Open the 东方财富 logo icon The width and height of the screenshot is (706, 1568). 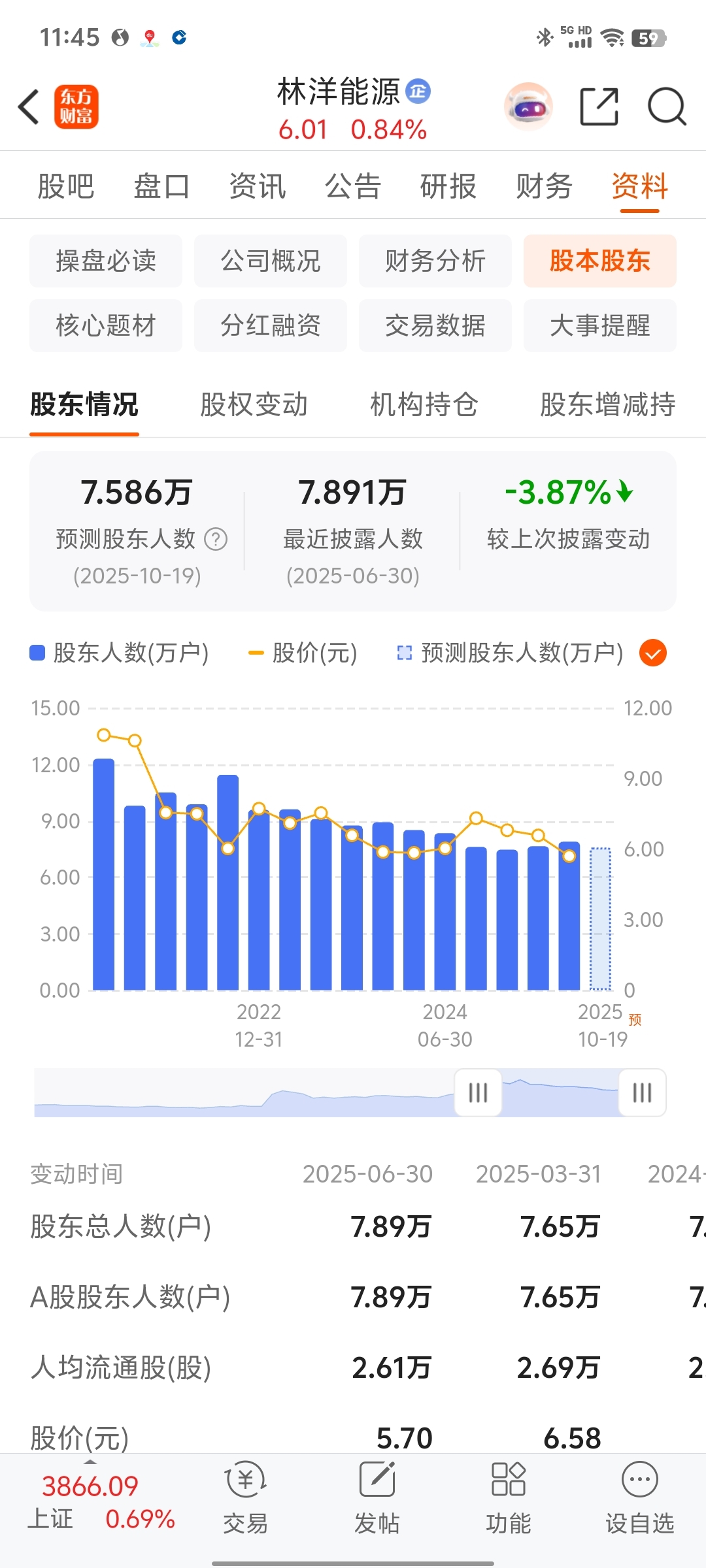(76, 106)
